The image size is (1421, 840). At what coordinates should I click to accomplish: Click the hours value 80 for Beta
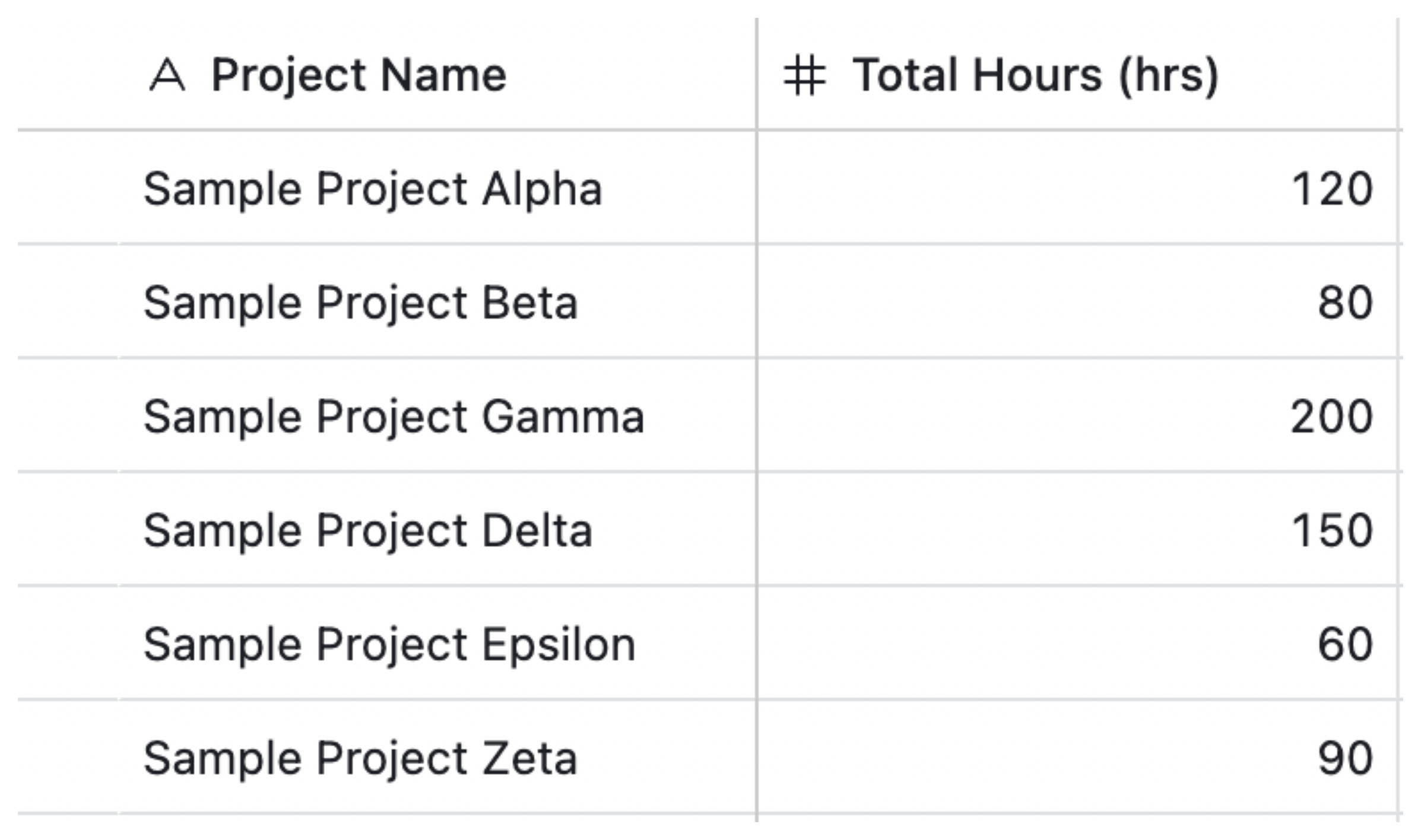click(x=1343, y=301)
